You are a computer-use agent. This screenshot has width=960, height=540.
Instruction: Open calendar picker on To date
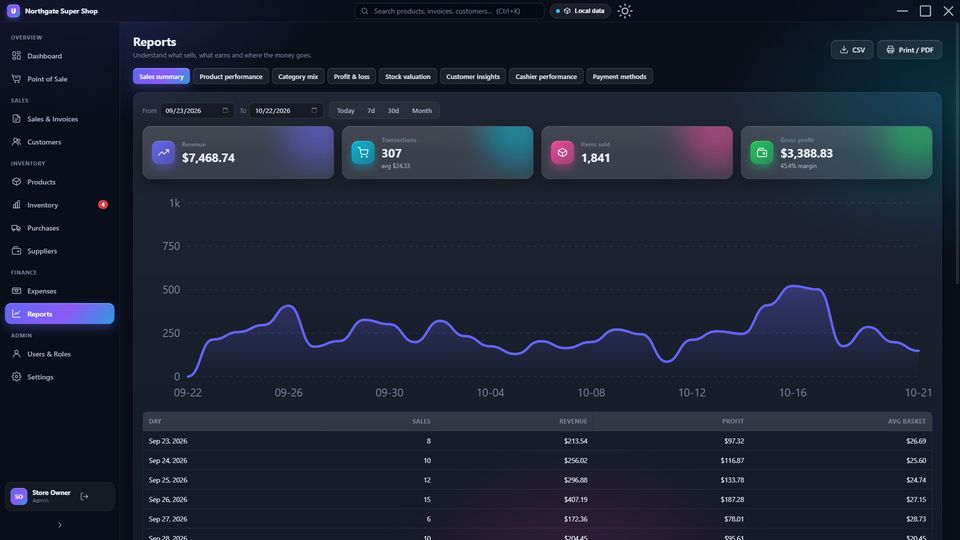(x=314, y=110)
